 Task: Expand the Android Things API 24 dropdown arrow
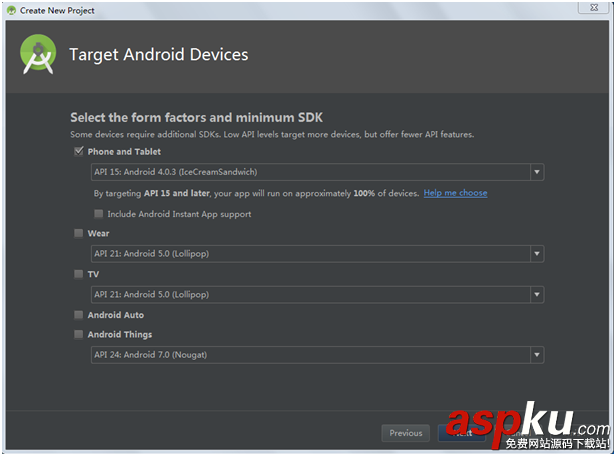pyautogui.click(x=537, y=355)
